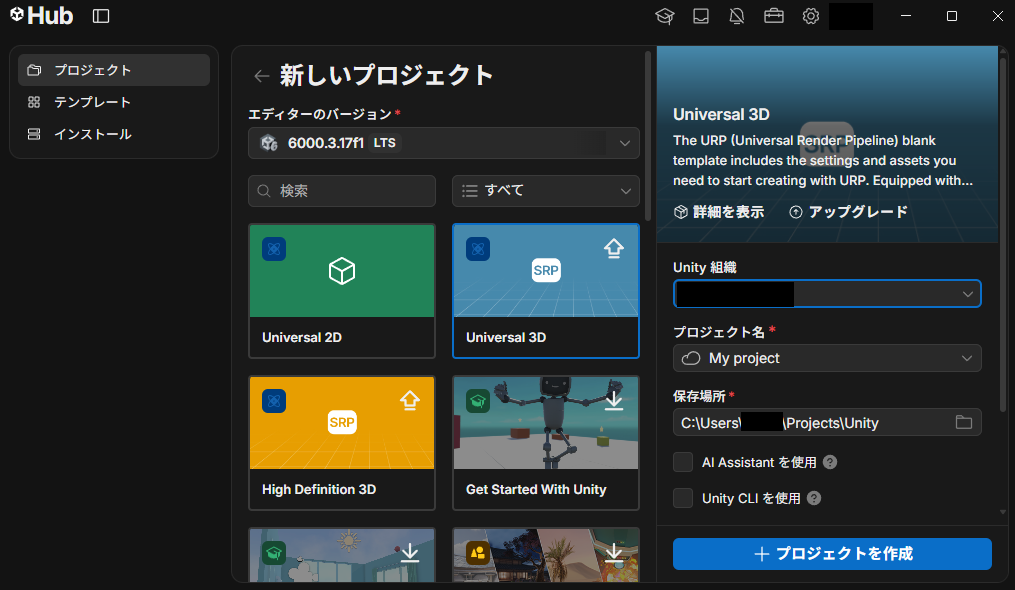Click into the 検索 template search field

pos(342,191)
